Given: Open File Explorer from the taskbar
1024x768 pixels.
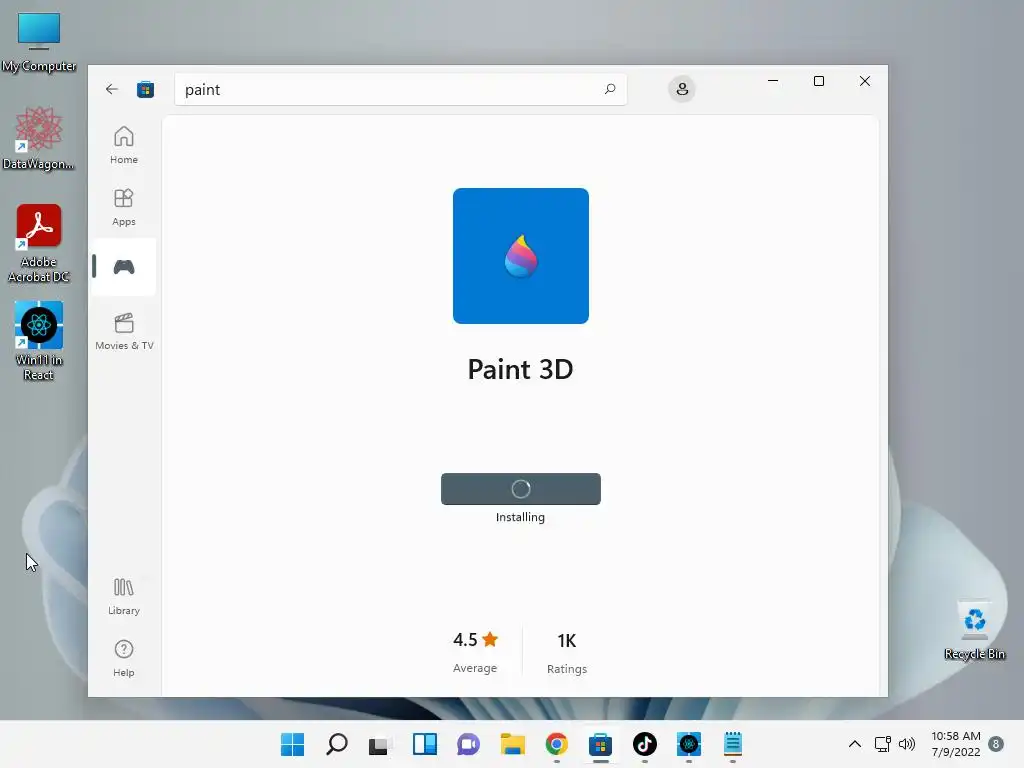Looking at the screenshot, I should (513, 744).
